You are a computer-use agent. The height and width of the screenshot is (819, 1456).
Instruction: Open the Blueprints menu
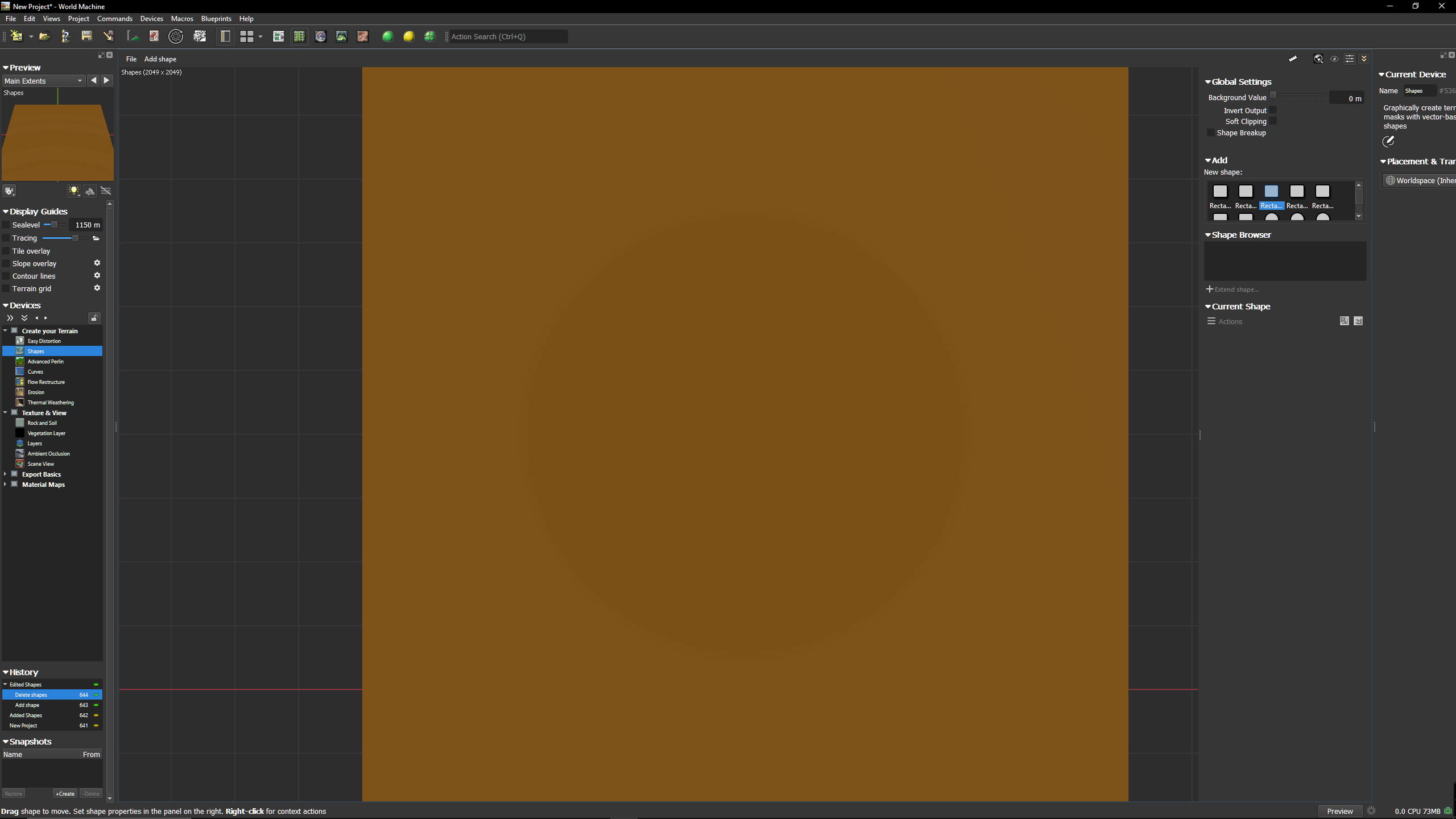tap(216, 19)
